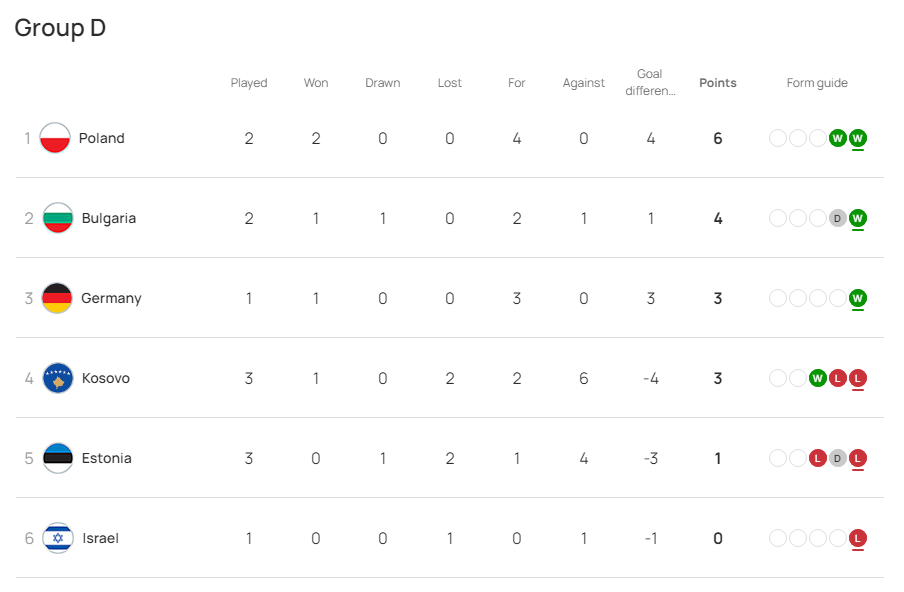Screen dimensions: 904x592
Task: Select the Played column header
Action: tap(249, 83)
